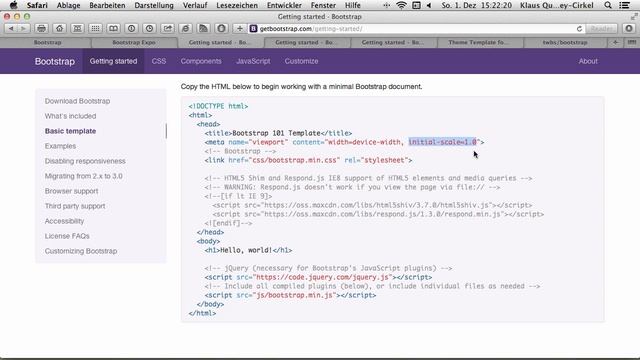This screenshot has width=640, height=360.
Task: Enter full screen with the window's diagonal arrows icon
Action: pos(633,17)
